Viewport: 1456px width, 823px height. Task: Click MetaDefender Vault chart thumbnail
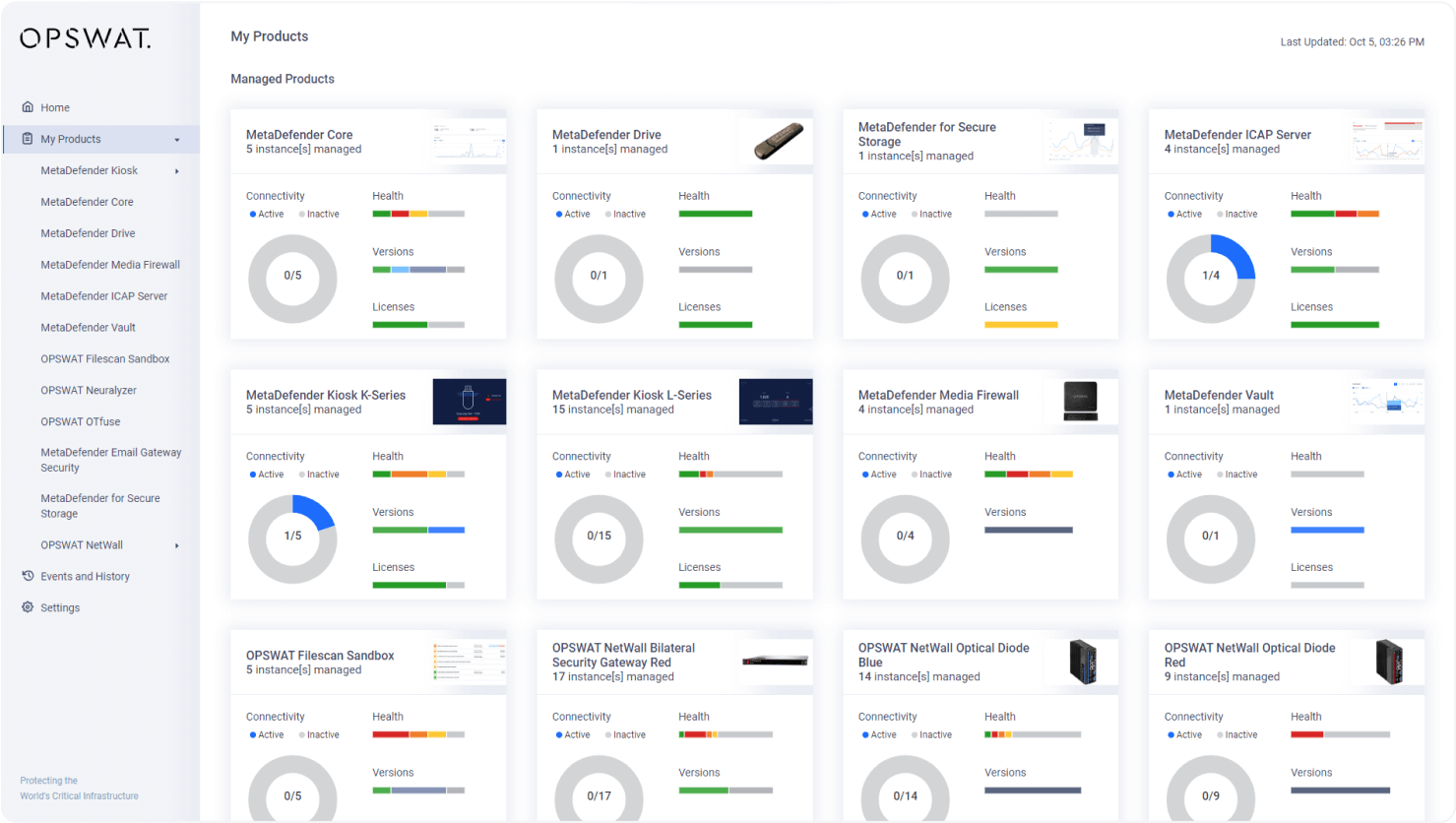tap(1388, 402)
